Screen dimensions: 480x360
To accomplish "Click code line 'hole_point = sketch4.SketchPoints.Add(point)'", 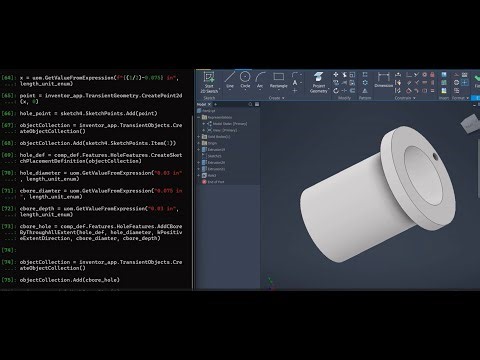I will coord(88,113).
